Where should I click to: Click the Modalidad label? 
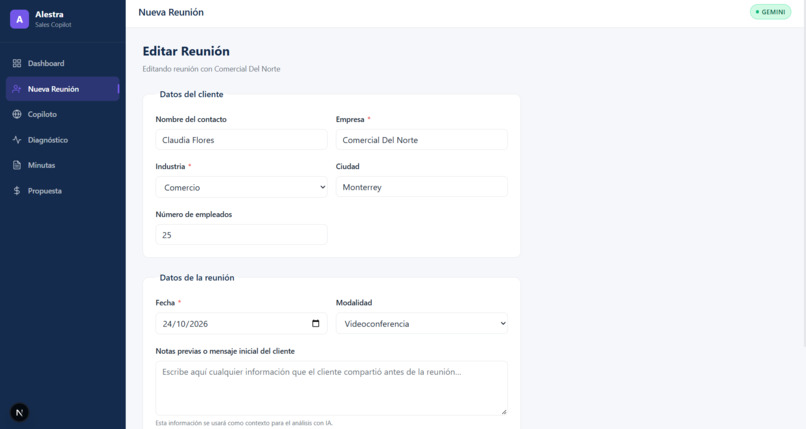click(354, 303)
